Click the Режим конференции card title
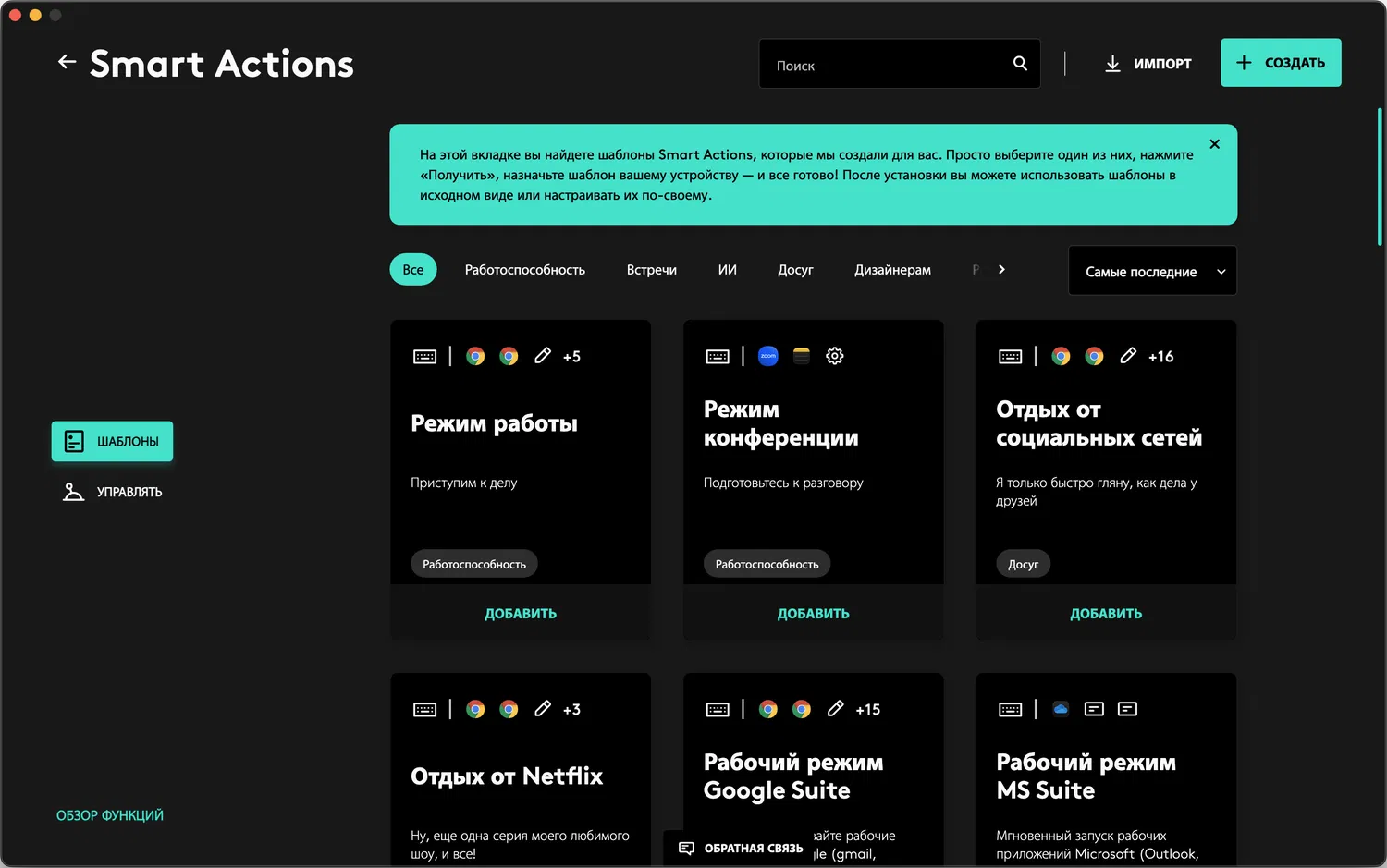The height and width of the screenshot is (868, 1387). [x=781, y=423]
